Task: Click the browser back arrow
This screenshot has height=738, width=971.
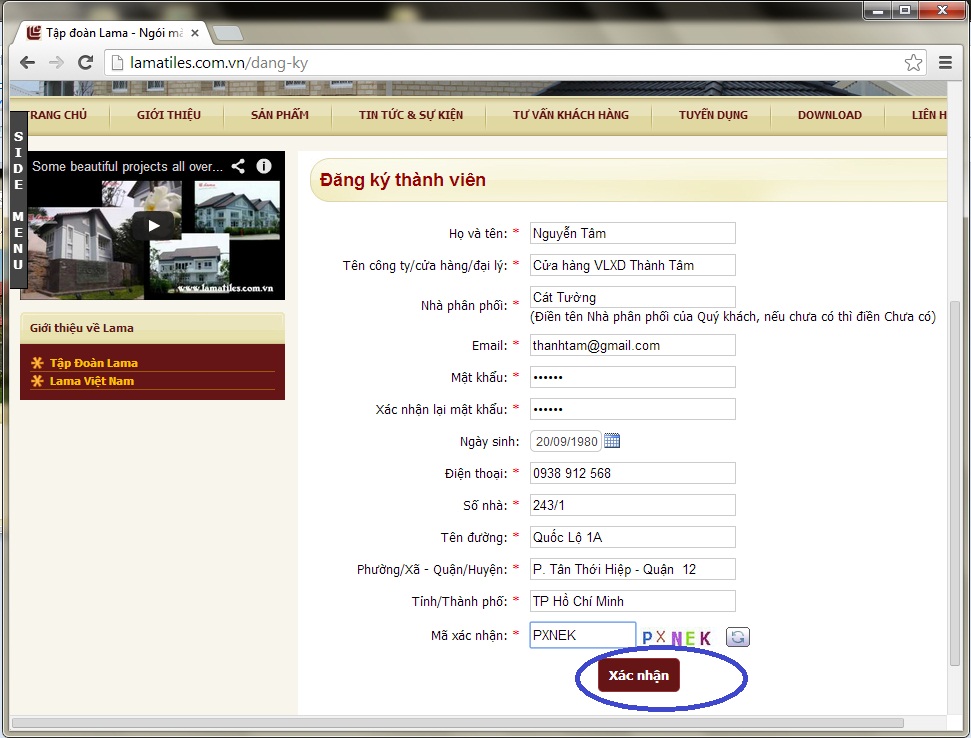Action: [27, 63]
